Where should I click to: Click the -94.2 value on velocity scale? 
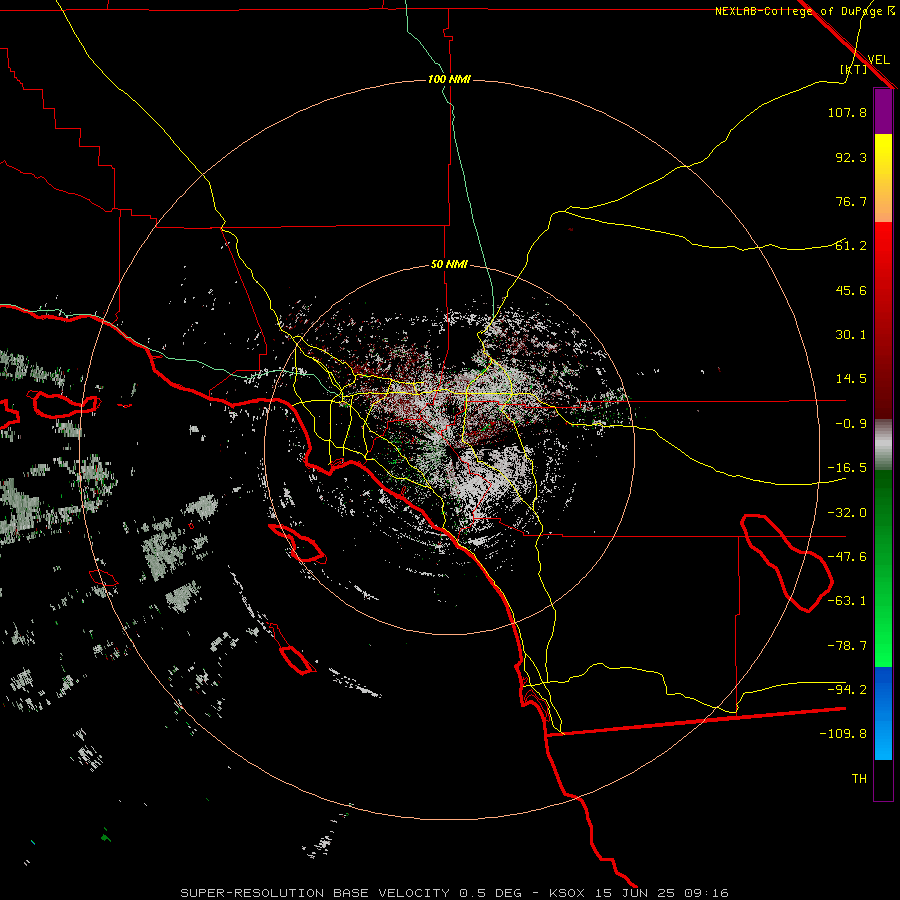point(847,690)
